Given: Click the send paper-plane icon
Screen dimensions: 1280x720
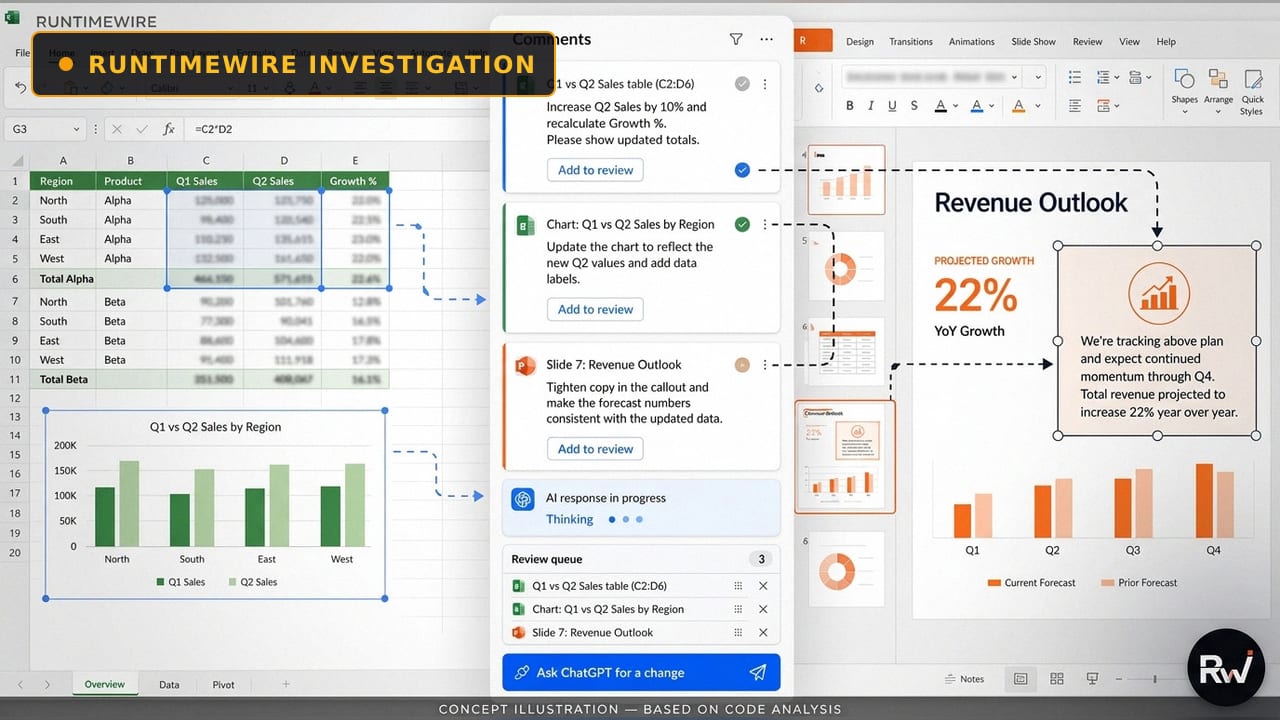Looking at the screenshot, I should pyautogui.click(x=758, y=673).
